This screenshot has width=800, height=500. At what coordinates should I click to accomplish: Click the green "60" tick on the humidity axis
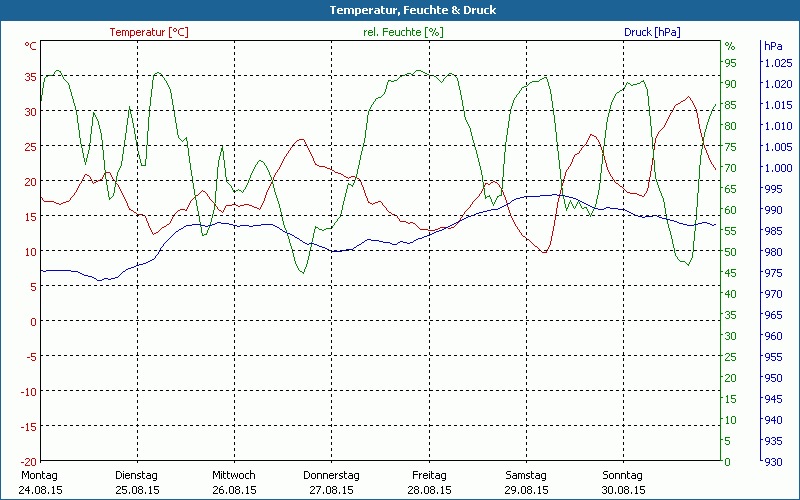pyautogui.click(x=731, y=210)
